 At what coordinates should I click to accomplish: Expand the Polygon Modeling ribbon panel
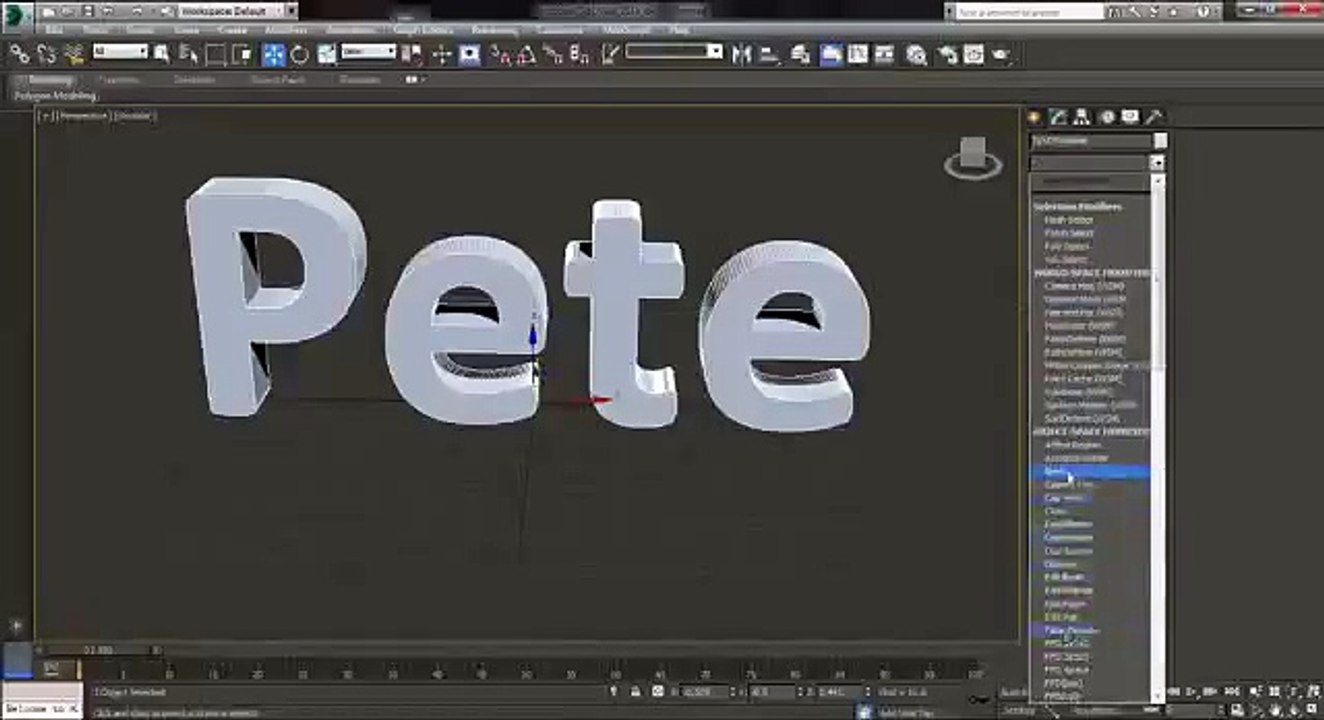(x=56, y=96)
